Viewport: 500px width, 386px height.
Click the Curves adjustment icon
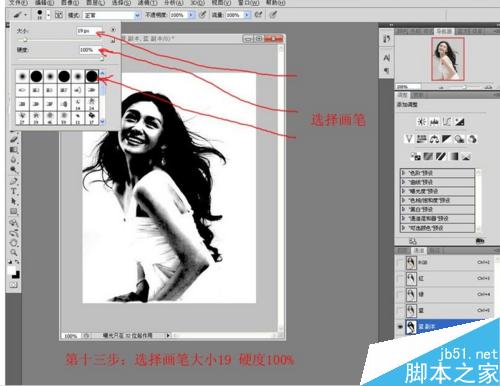click(x=447, y=122)
